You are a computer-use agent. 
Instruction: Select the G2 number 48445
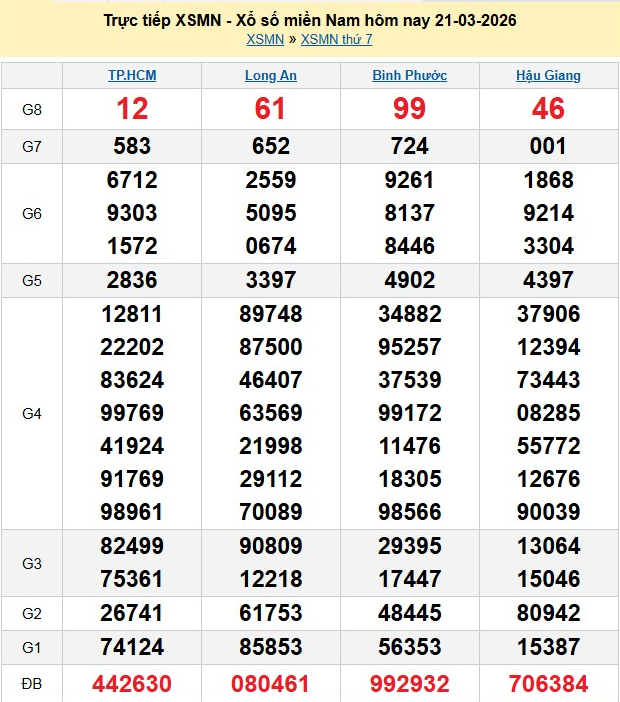[x=409, y=612]
